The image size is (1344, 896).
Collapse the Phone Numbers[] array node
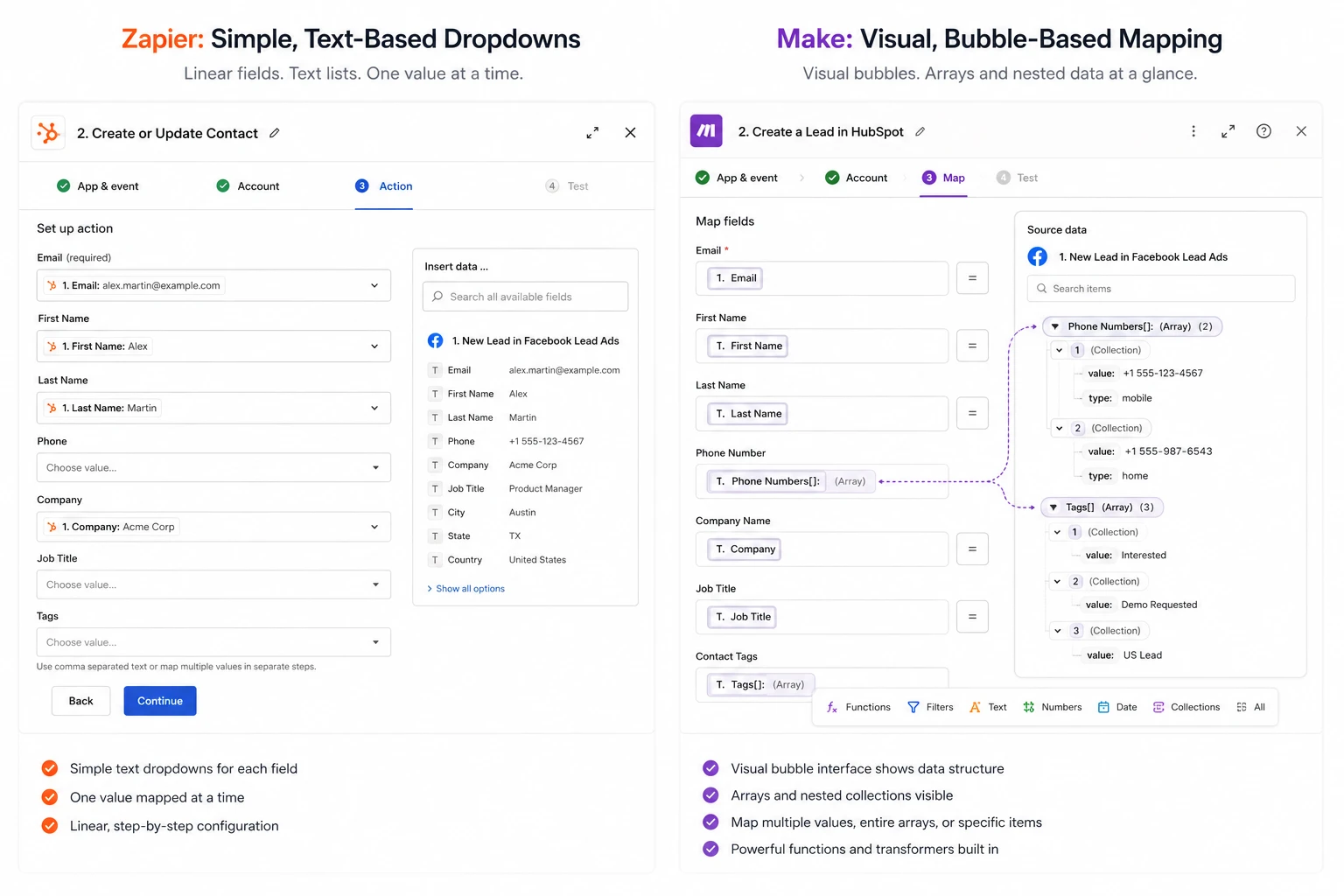(1055, 326)
